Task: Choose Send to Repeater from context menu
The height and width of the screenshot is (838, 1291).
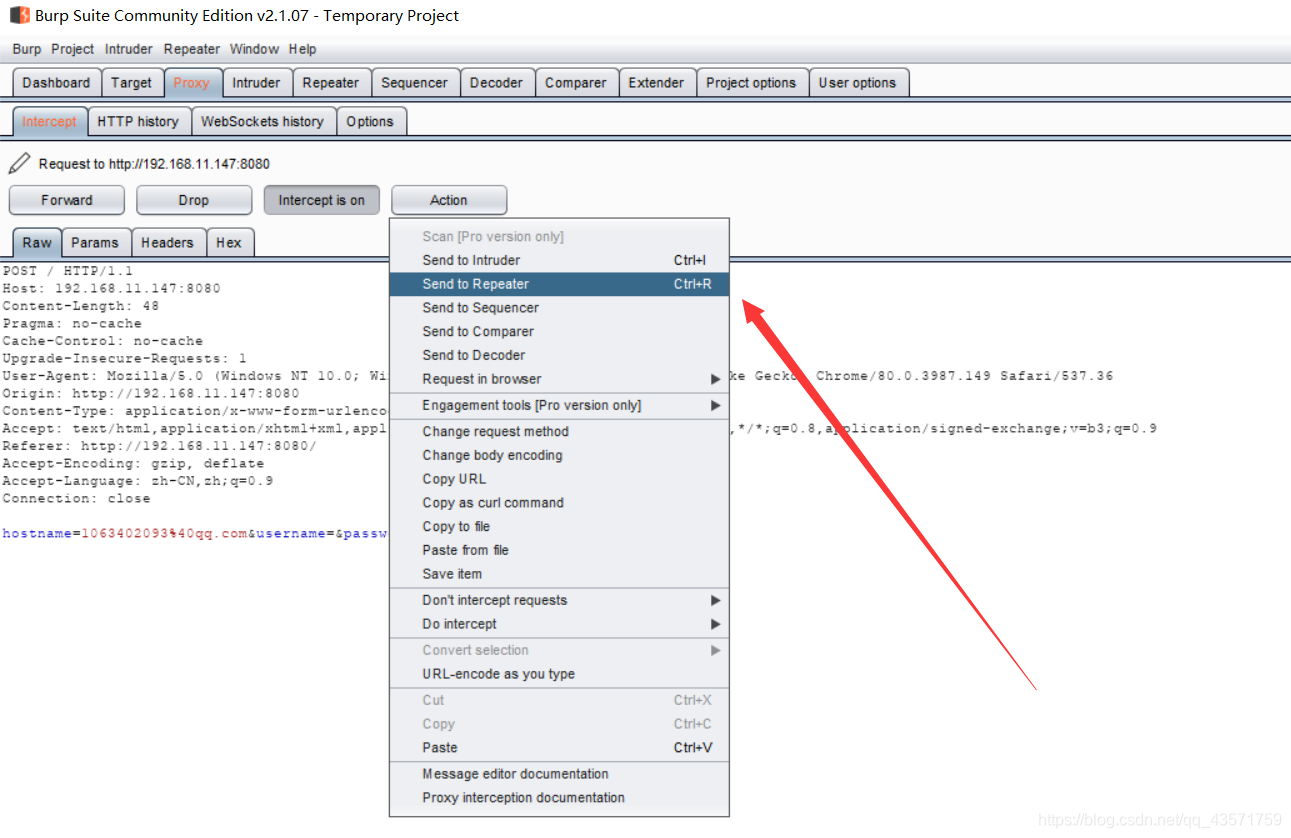Action: click(559, 284)
